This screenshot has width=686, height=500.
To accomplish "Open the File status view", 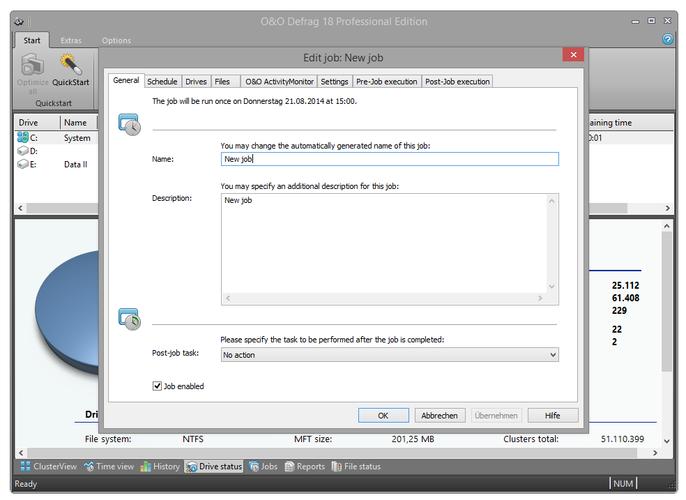I will pyautogui.click(x=356, y=466).
